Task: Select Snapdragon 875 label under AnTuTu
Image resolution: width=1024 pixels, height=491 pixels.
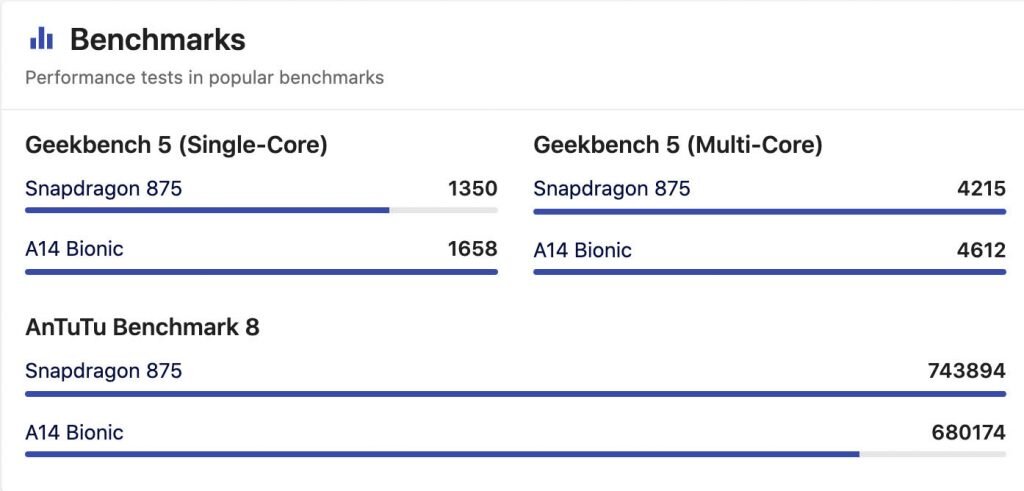Action: tap(104, 371)
